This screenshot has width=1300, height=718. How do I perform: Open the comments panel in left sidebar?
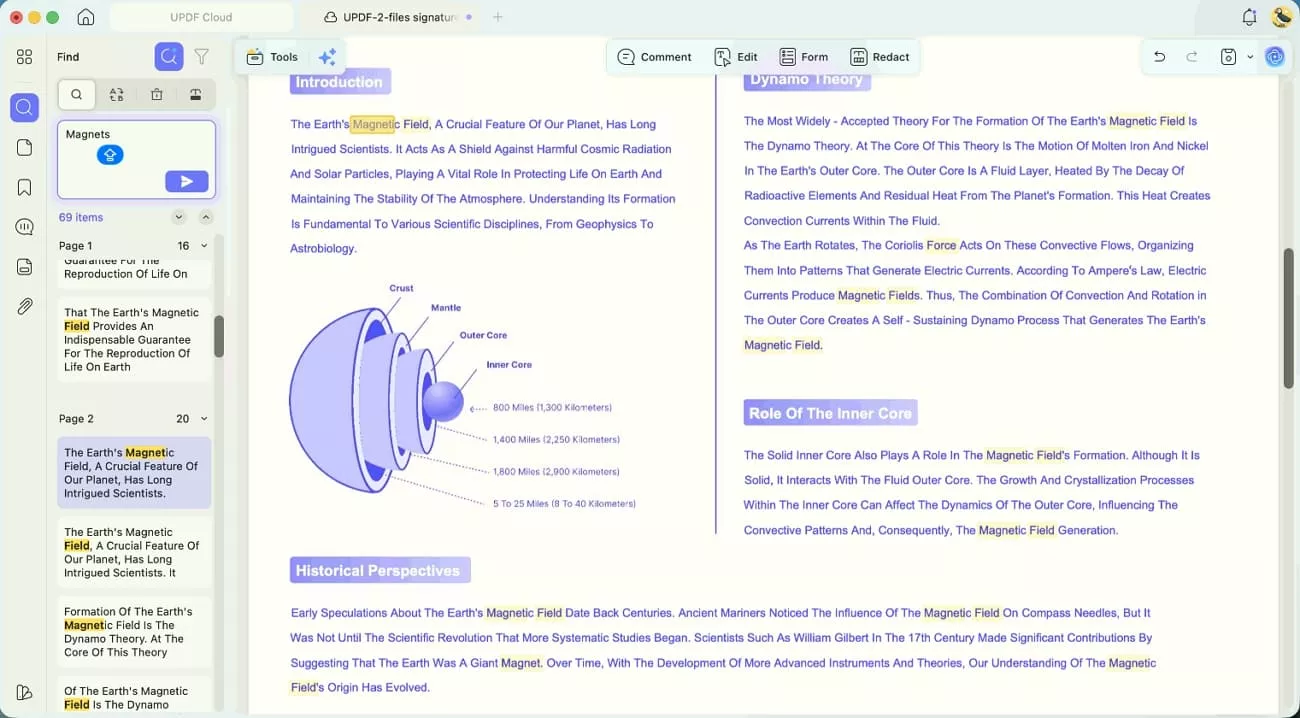24,227
